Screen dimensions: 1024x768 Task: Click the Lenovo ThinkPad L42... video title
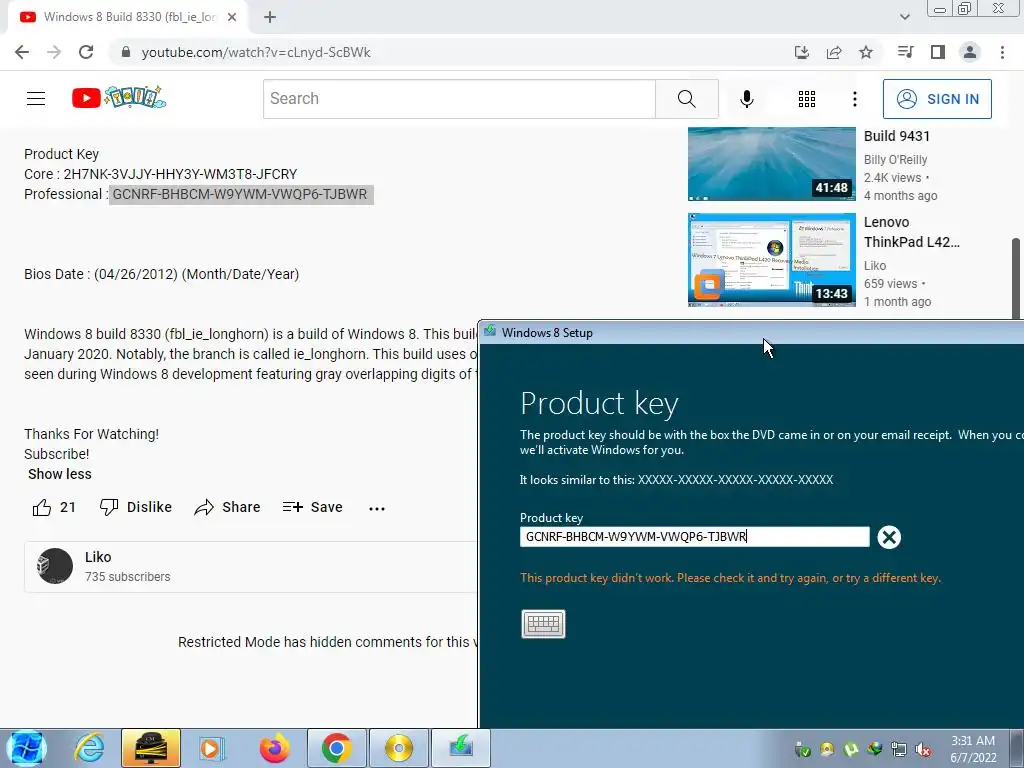tap(912, 232)
